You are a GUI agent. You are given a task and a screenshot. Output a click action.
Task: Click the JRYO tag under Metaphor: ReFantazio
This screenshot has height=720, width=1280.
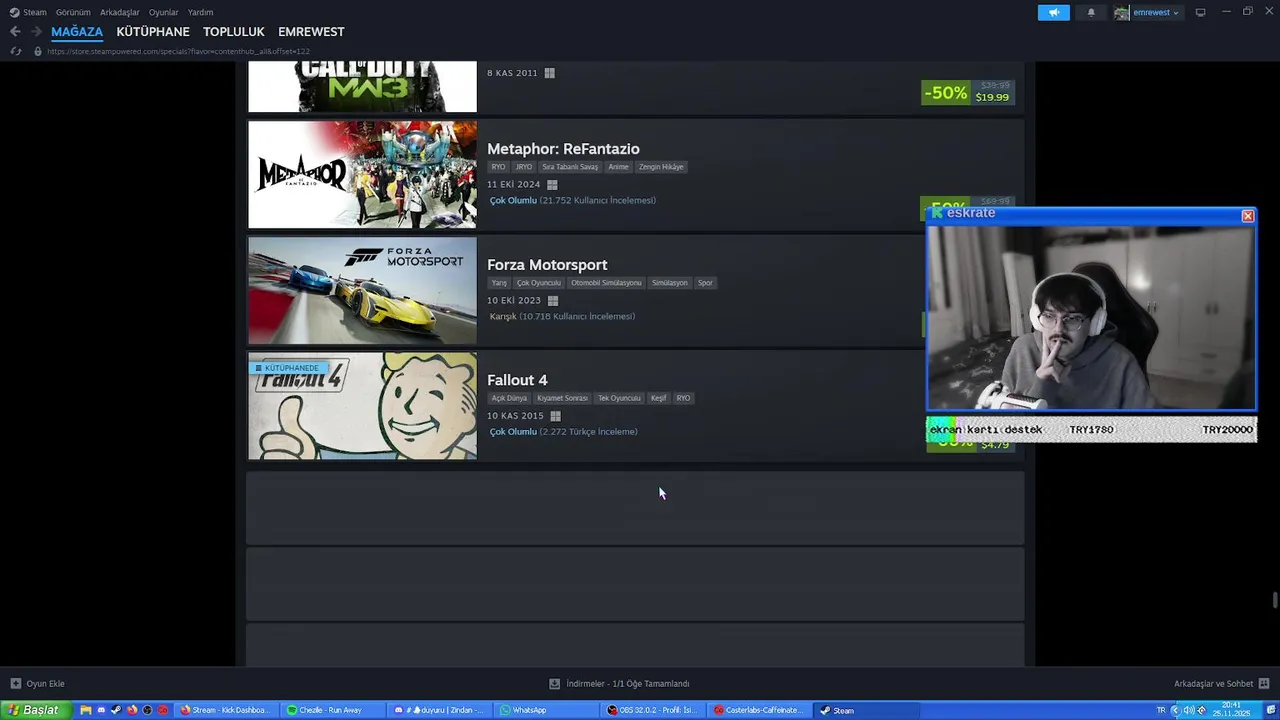click(x=524, y=167)
